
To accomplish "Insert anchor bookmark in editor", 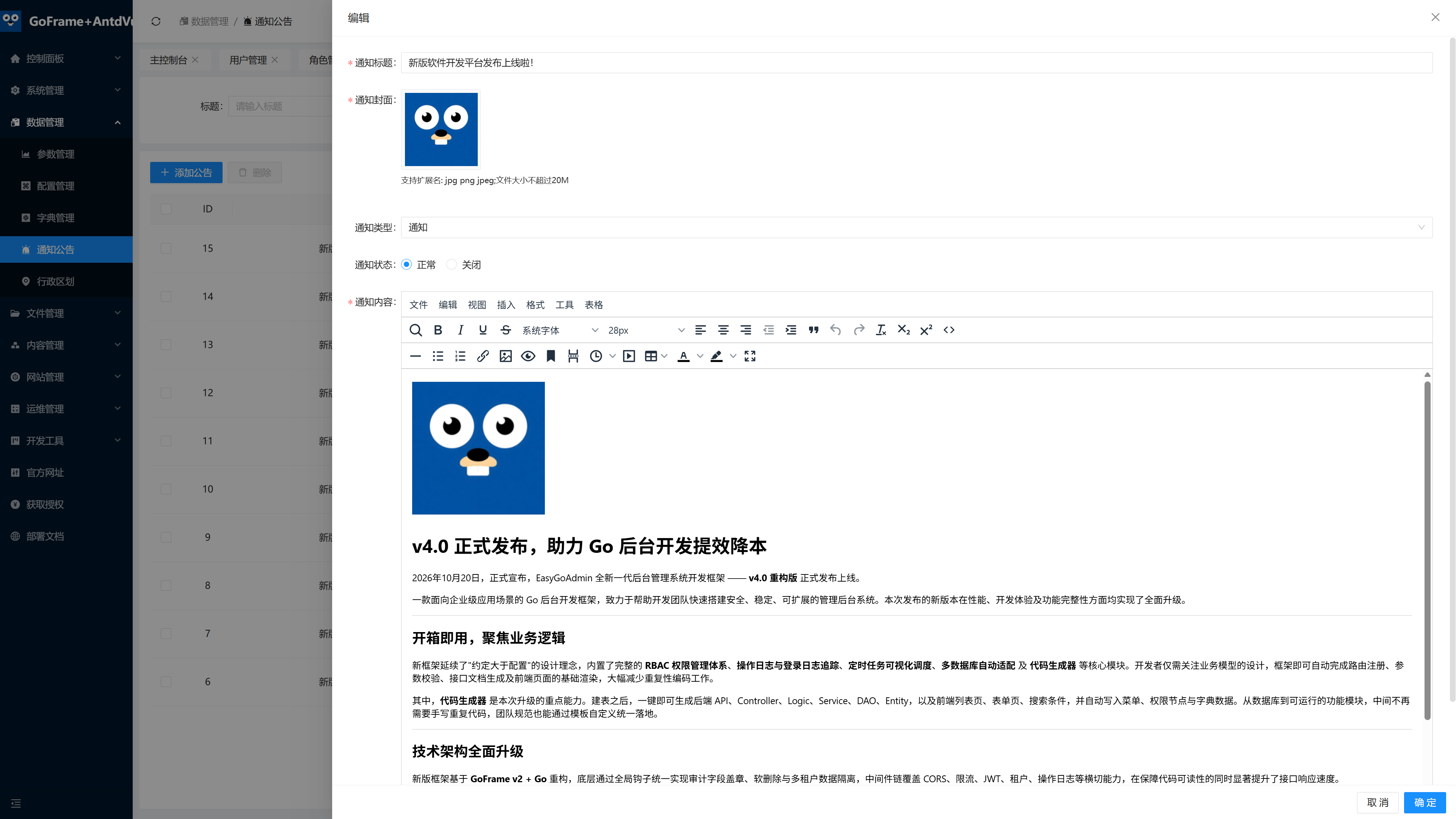I will point(551,356).
